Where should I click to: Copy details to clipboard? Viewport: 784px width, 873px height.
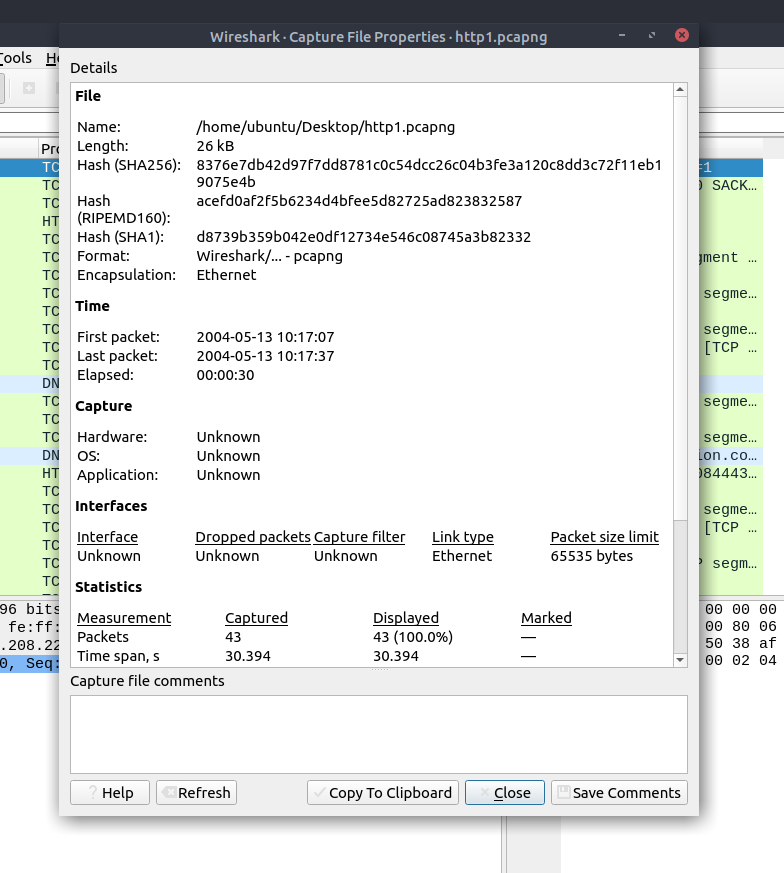click(x=383, y=792)
